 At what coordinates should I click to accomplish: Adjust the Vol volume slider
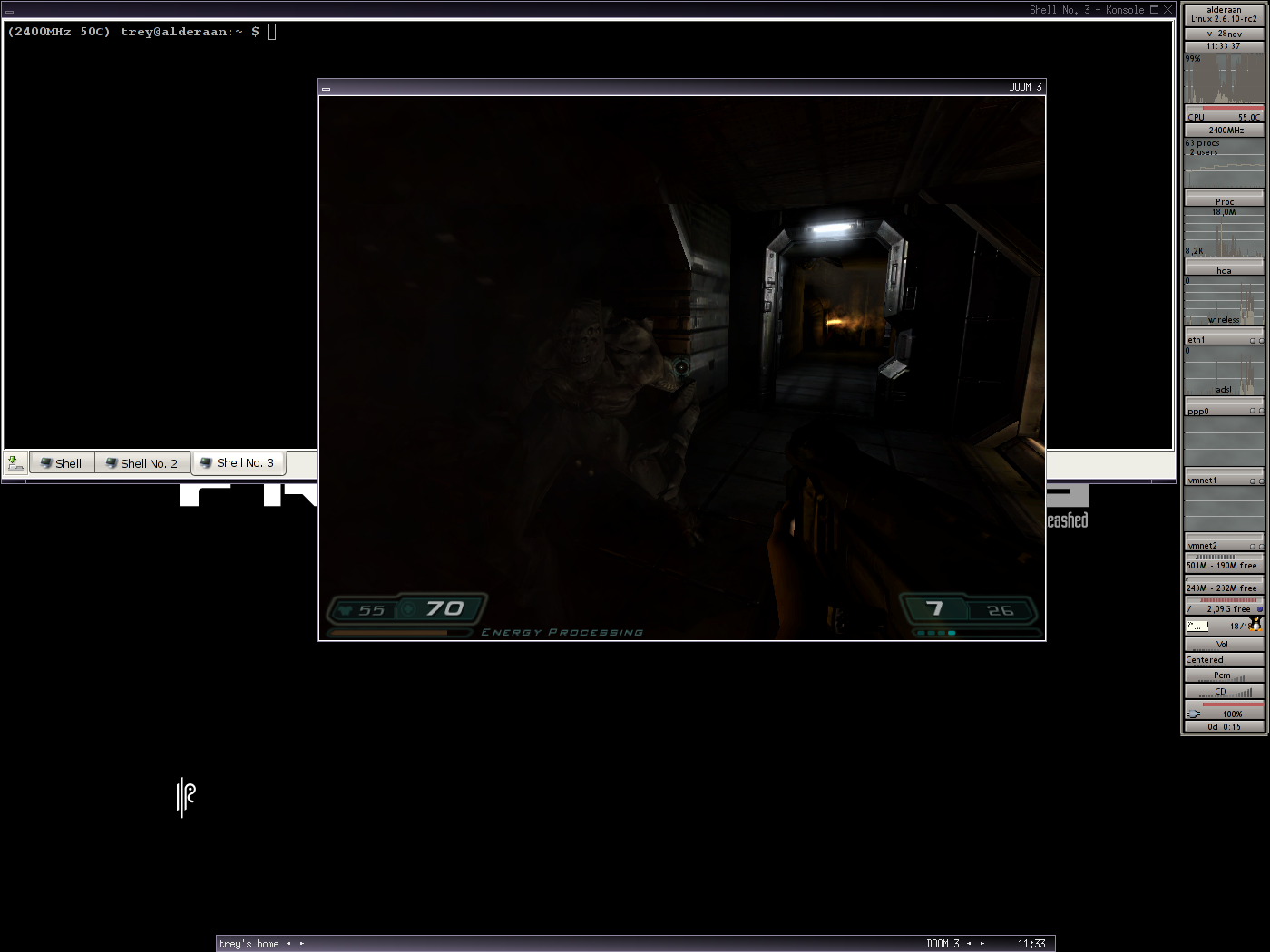(1224, 645)
